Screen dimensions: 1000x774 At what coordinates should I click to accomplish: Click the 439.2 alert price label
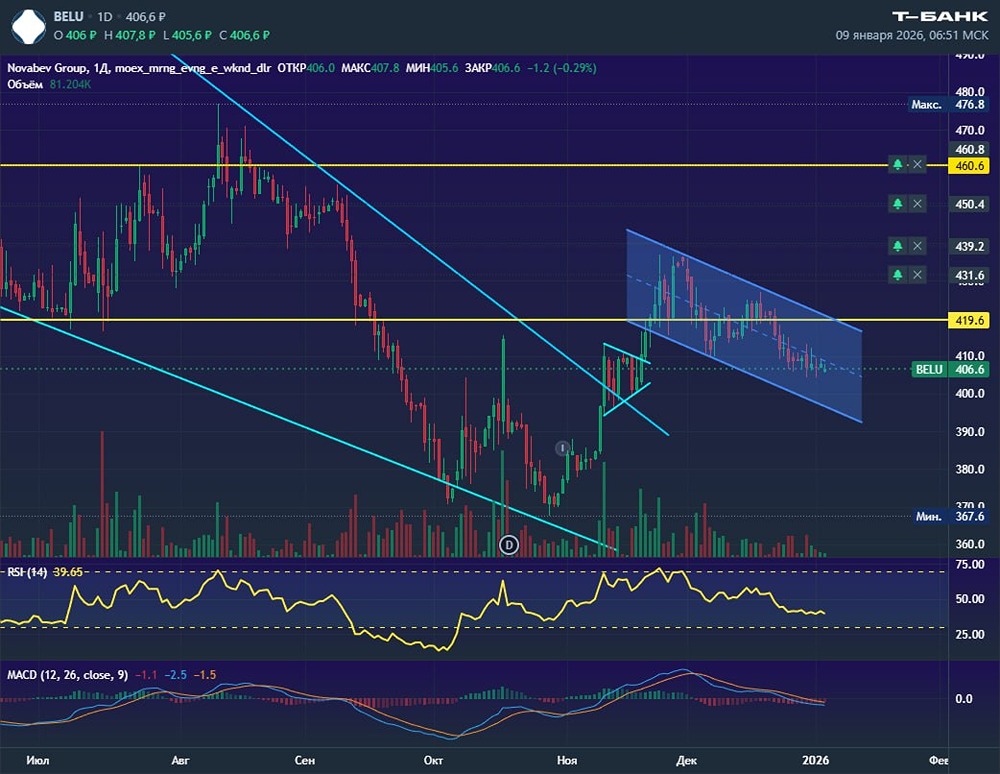969,247
